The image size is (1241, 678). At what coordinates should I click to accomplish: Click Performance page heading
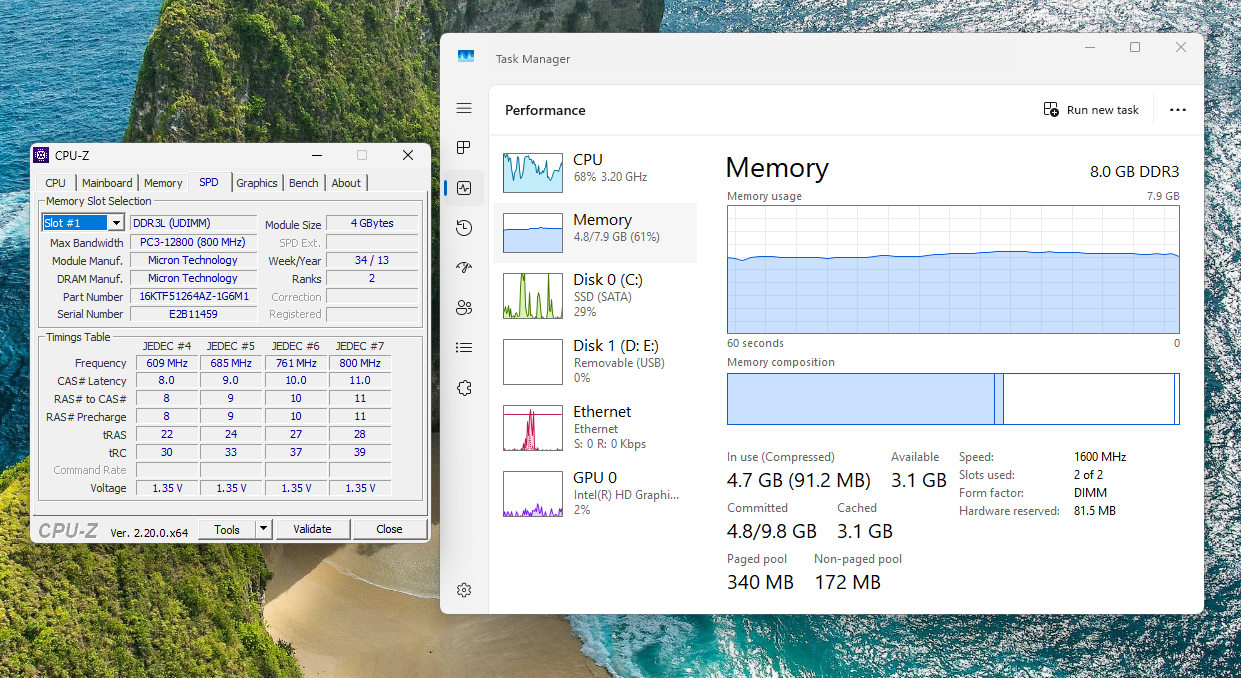click(545, 110)
